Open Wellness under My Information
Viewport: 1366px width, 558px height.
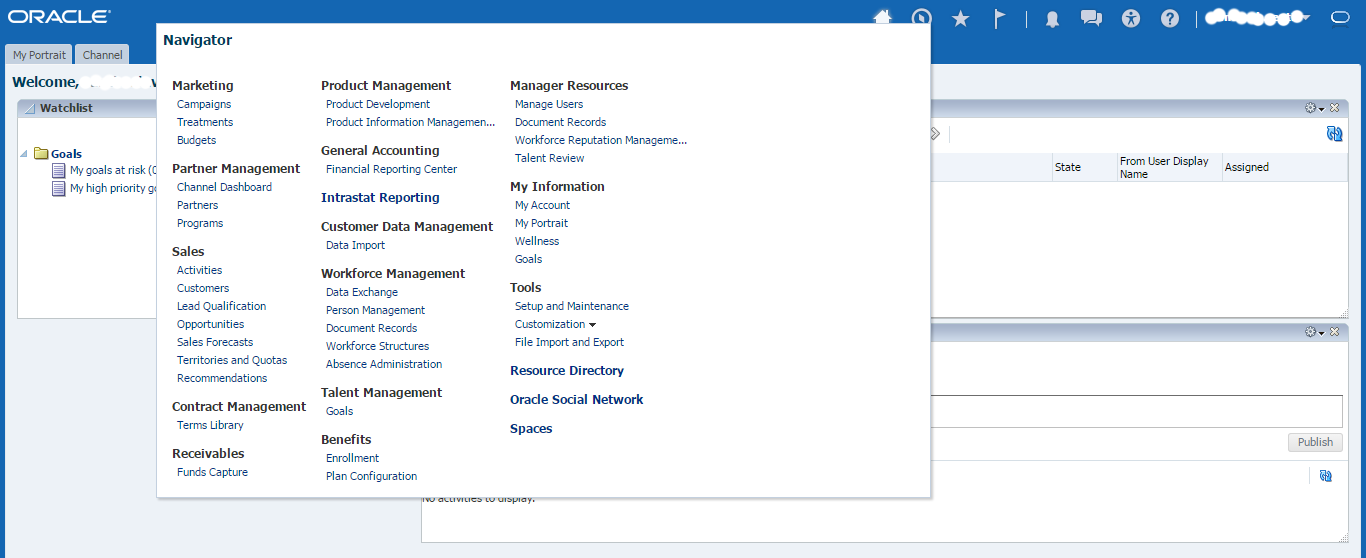pos(537,241)
